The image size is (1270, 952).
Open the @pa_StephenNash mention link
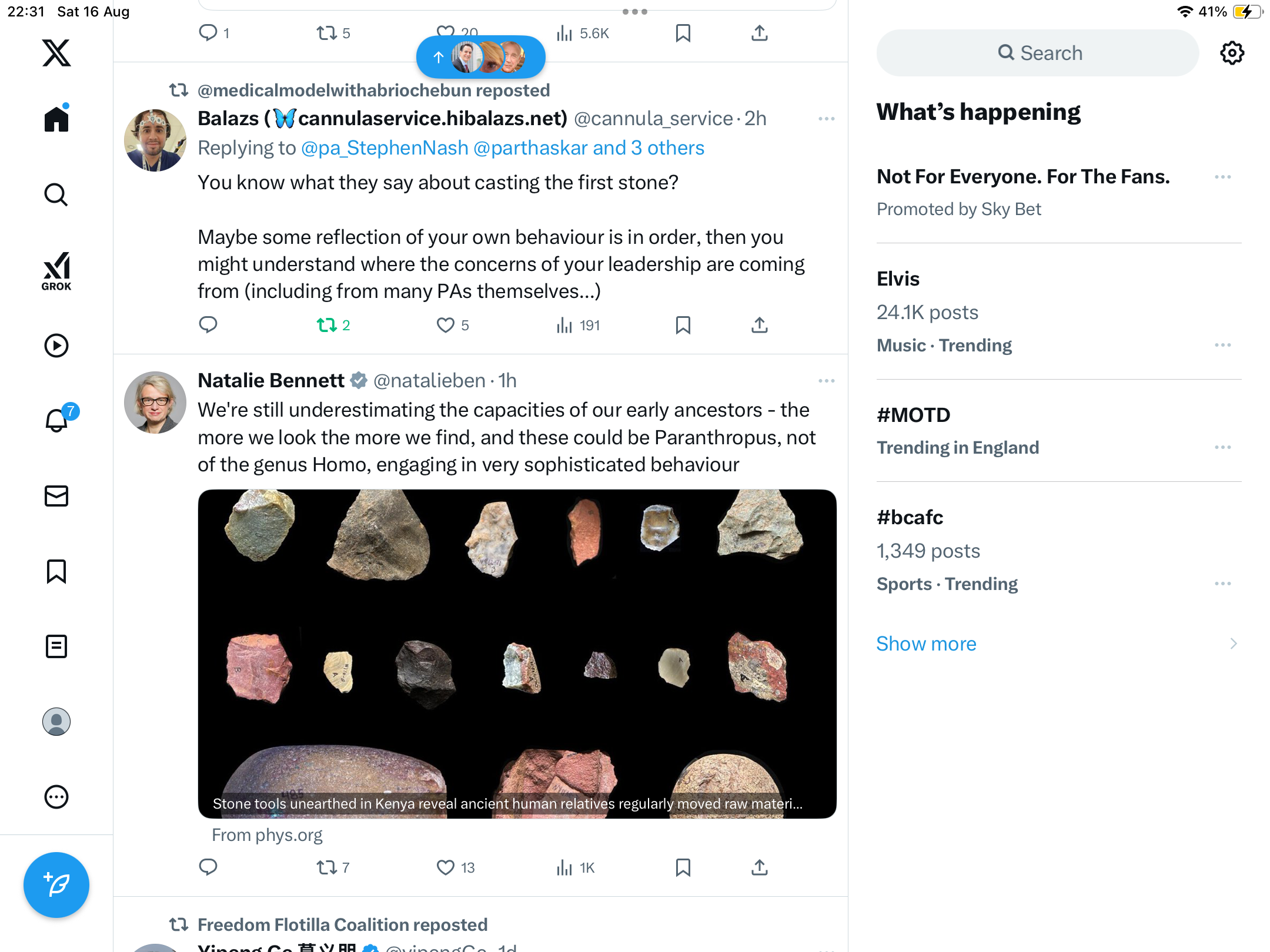tap(385, 148)
